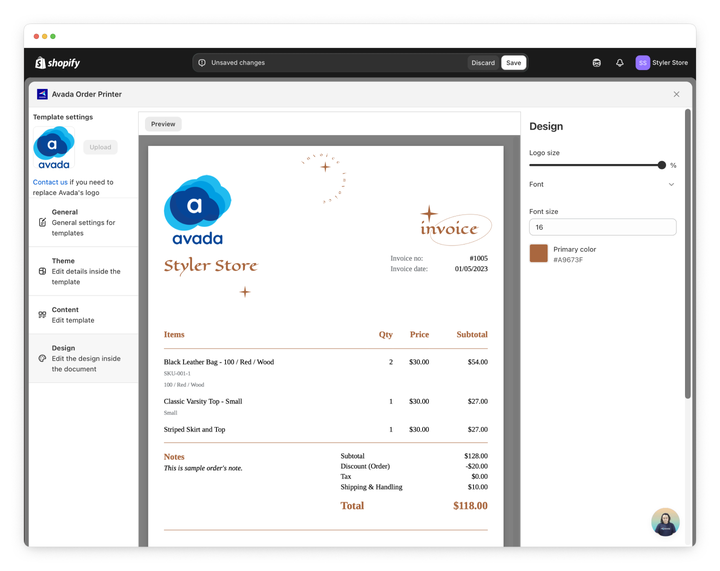Click the disabled Upload button
The width and height of the screenshot is (720, 571).
(100, 147)
